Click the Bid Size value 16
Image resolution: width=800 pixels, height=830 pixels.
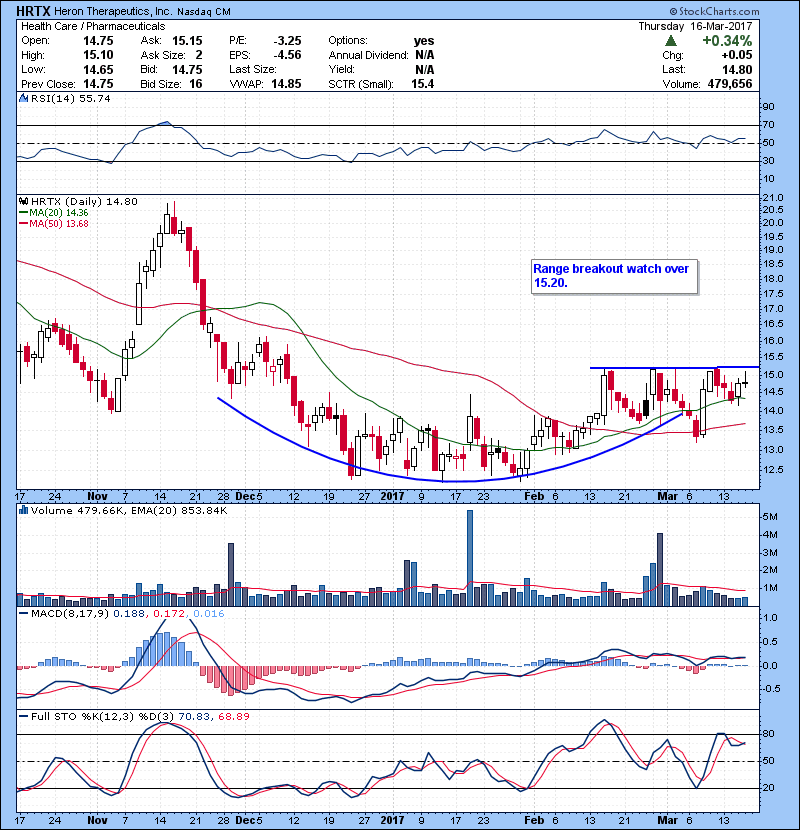coord(195,84)
